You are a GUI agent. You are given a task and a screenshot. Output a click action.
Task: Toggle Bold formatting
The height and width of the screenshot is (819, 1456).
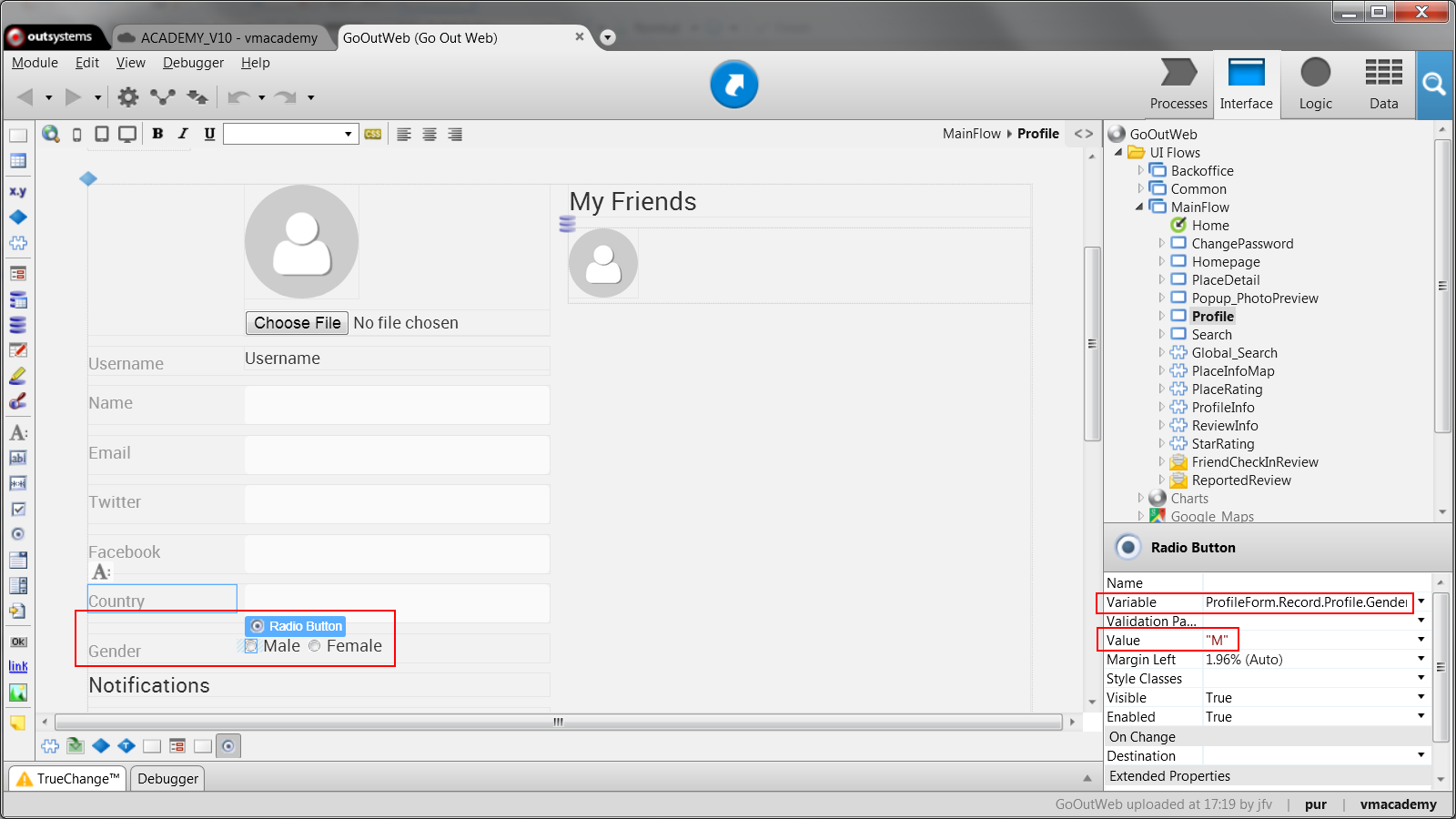point(157,133)
